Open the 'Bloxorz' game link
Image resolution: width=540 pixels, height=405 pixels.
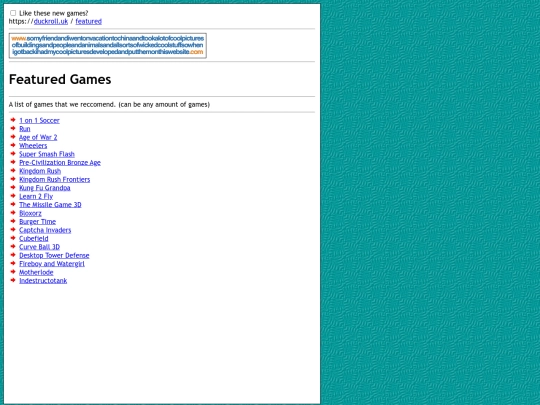[x=30, y=213]
